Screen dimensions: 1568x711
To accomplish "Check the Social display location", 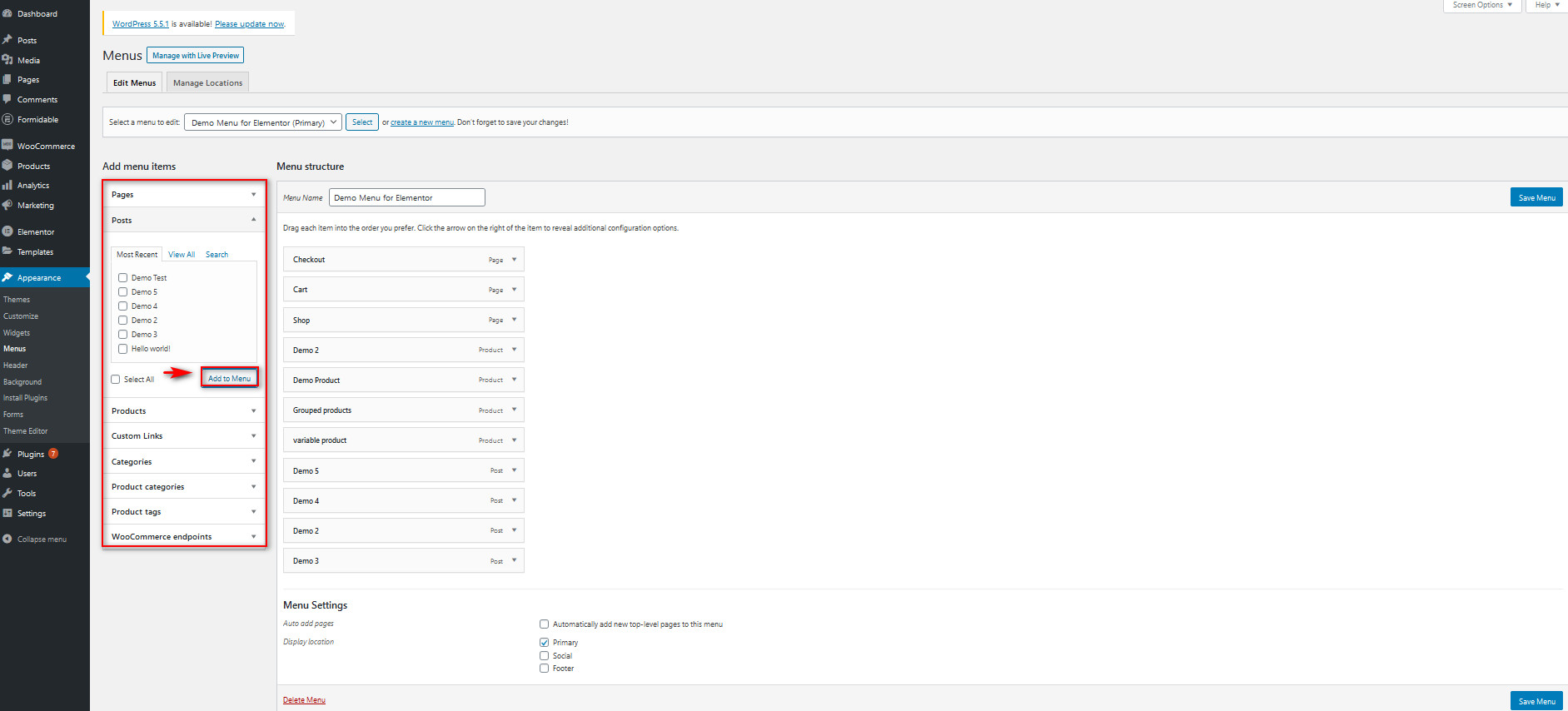I will click(x=544, y=655).
